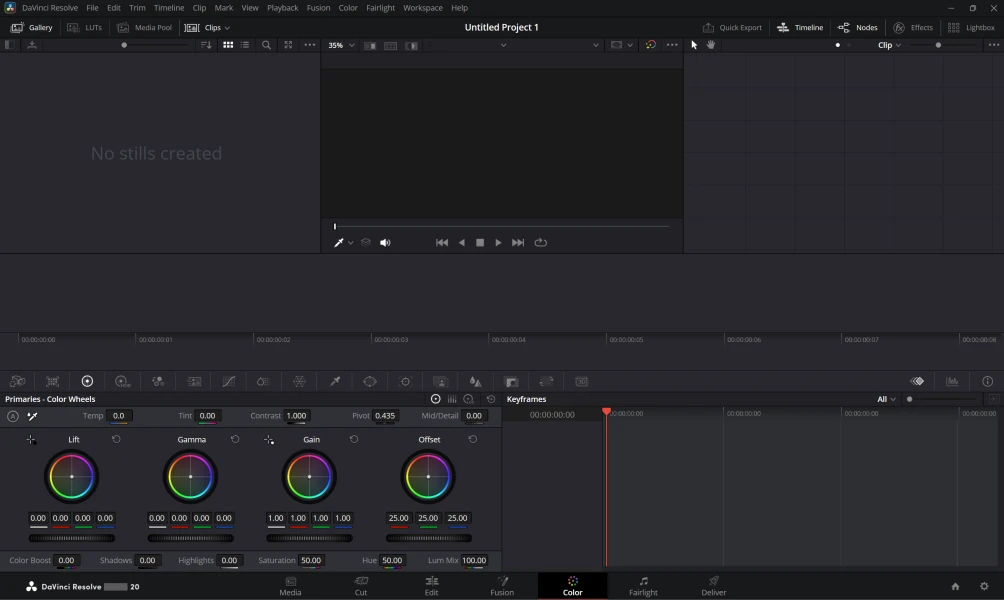
Task: Open the keyframes All filter dropdown
Action: 886,399
